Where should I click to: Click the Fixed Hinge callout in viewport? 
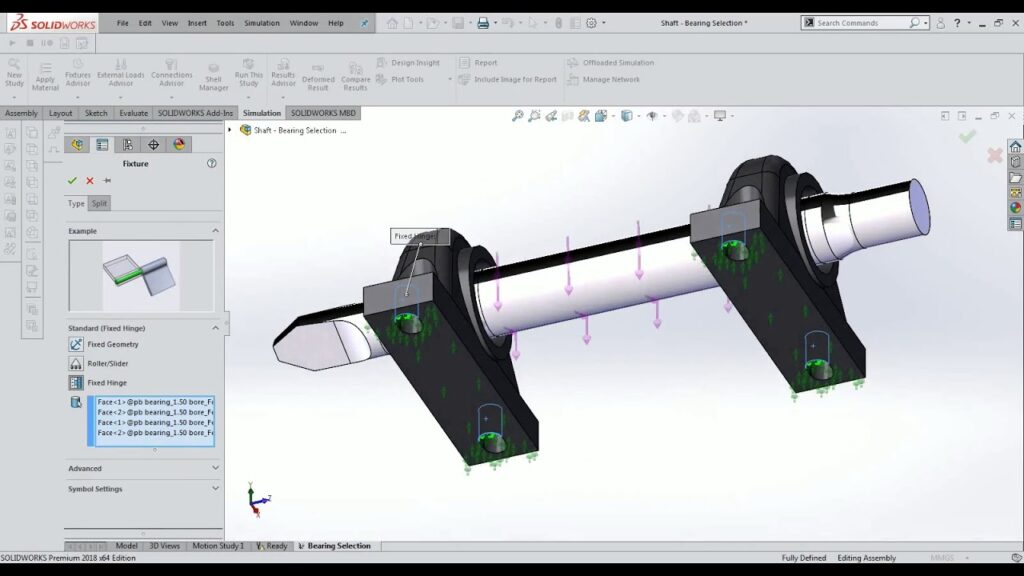[420, 236]
